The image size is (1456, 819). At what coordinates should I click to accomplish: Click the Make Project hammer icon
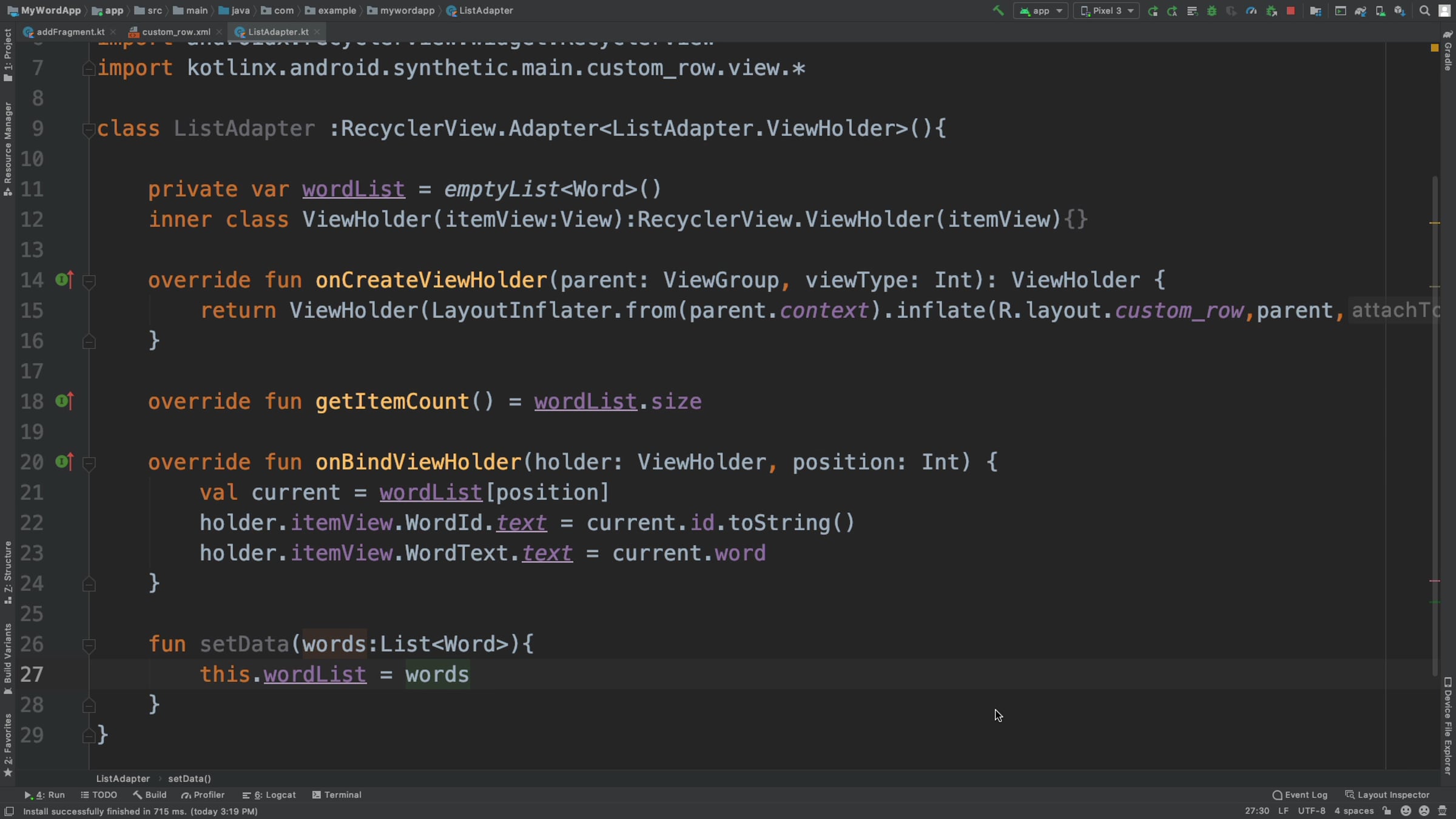pos(998,10)
